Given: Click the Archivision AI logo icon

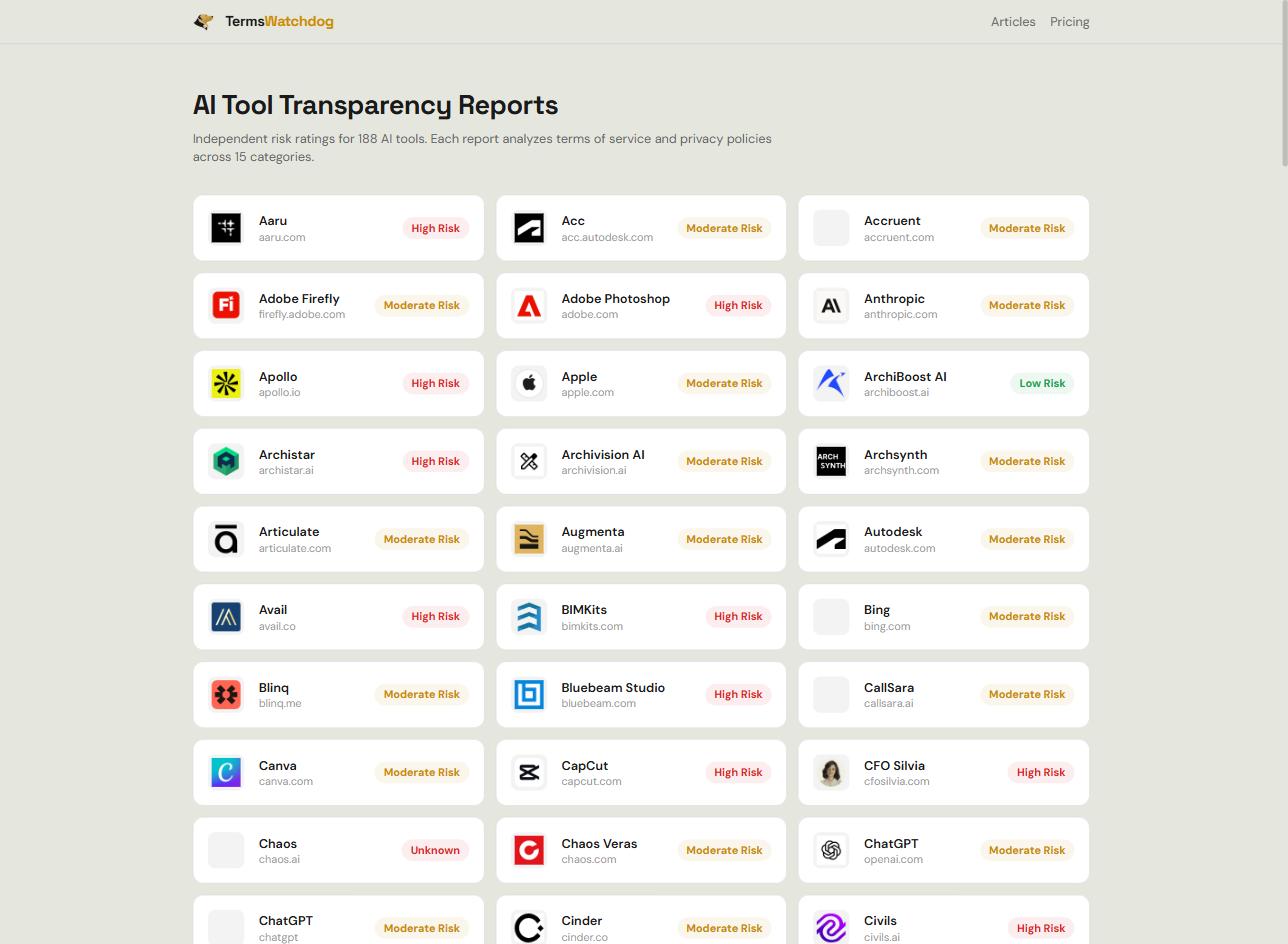Looking at the screenshot, I should coord(529,461).
